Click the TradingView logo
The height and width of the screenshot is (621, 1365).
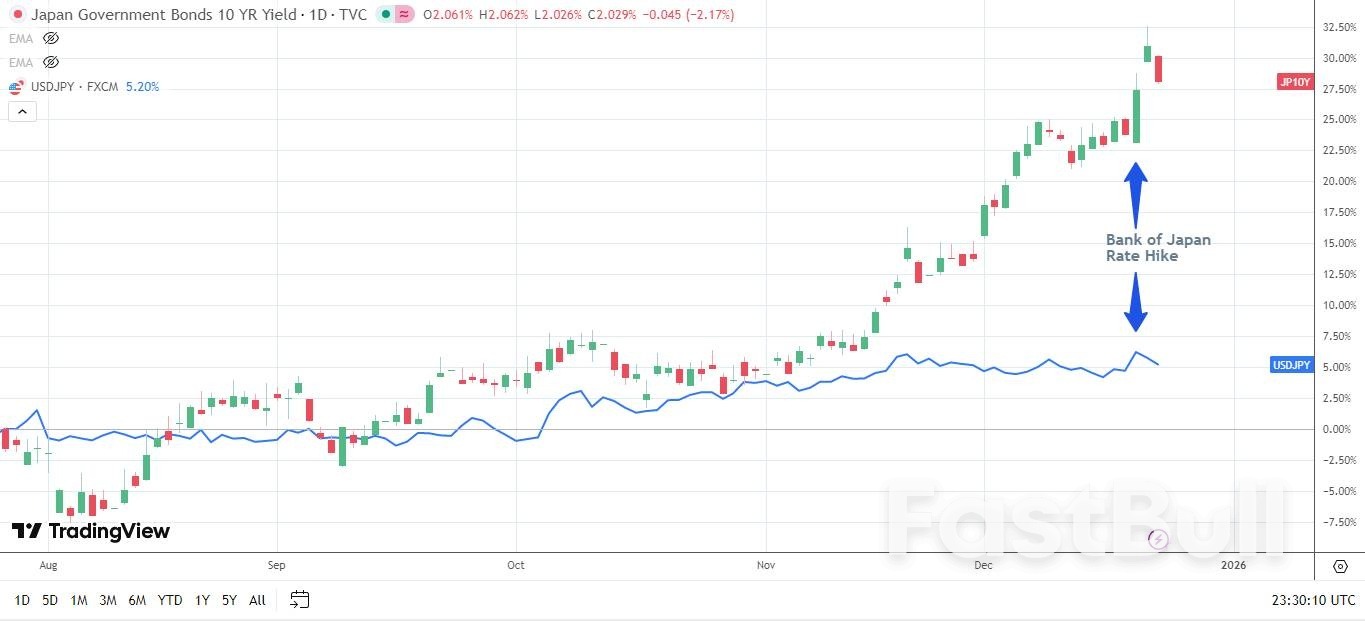[x=91, y=531]
